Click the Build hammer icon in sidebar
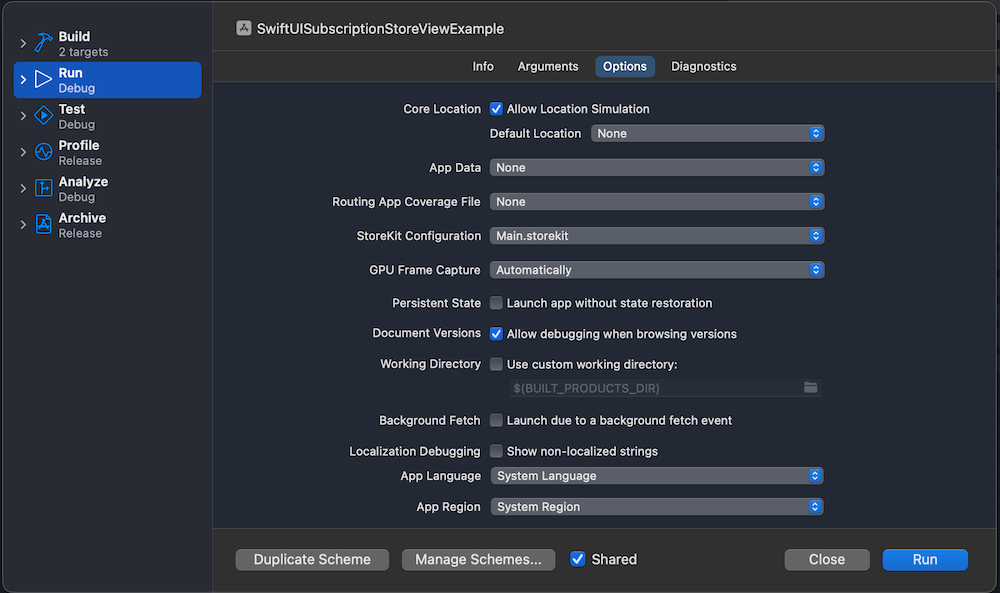1000x593 pixels. 43,43
